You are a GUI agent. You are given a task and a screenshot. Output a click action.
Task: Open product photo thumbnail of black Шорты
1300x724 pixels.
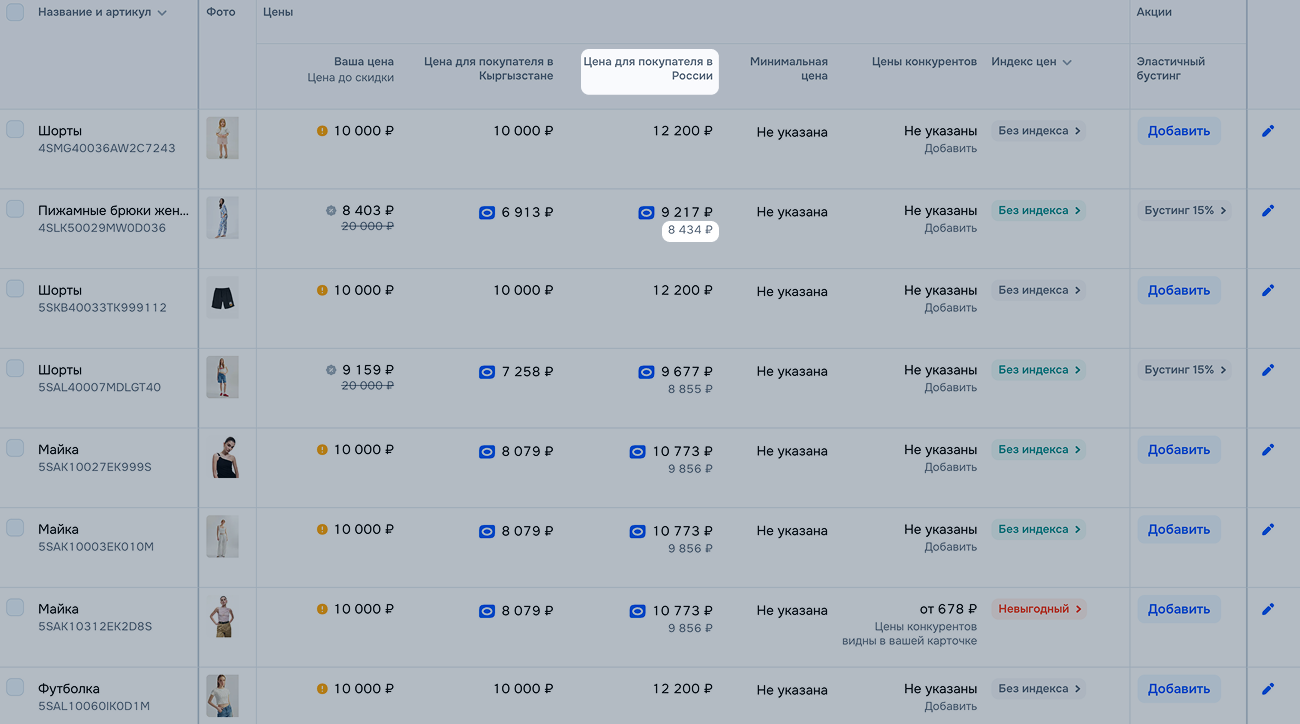click(x=222, y=297)
